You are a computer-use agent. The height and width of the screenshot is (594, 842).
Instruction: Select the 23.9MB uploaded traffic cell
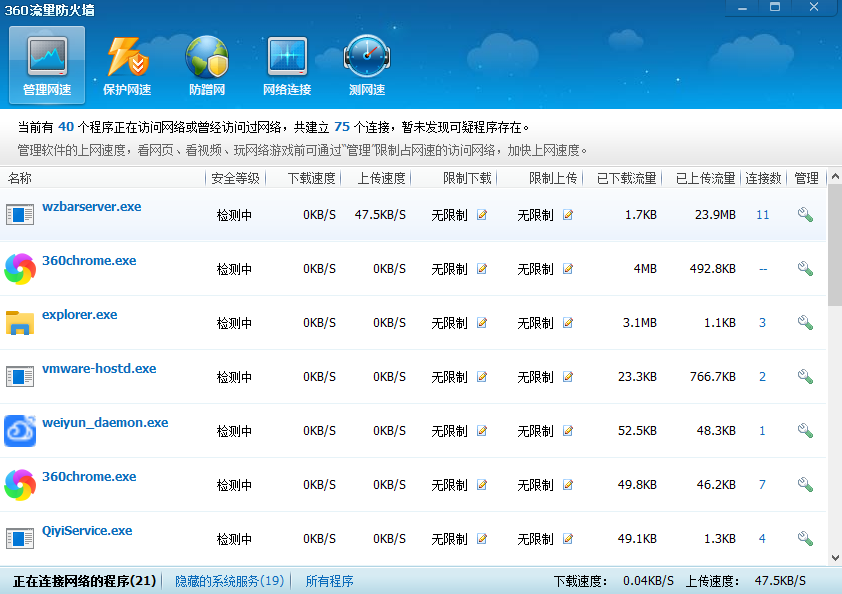pyautogui.click(x=715, y=215)
